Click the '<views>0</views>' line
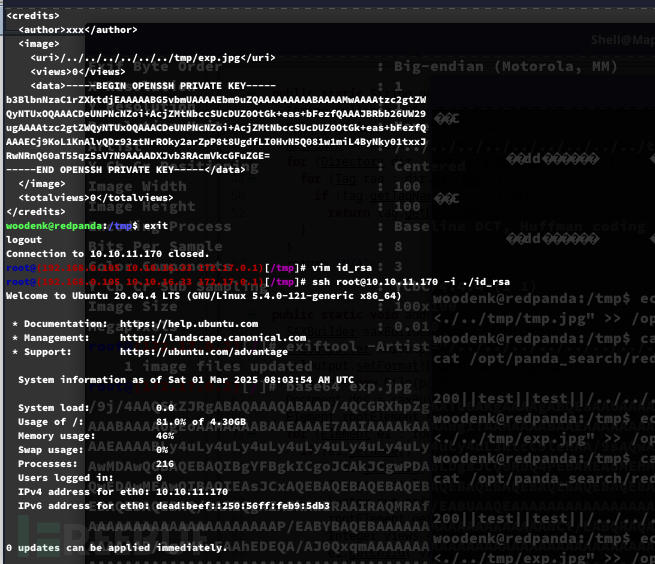This screenshot has height=564, width=655. 78,72
